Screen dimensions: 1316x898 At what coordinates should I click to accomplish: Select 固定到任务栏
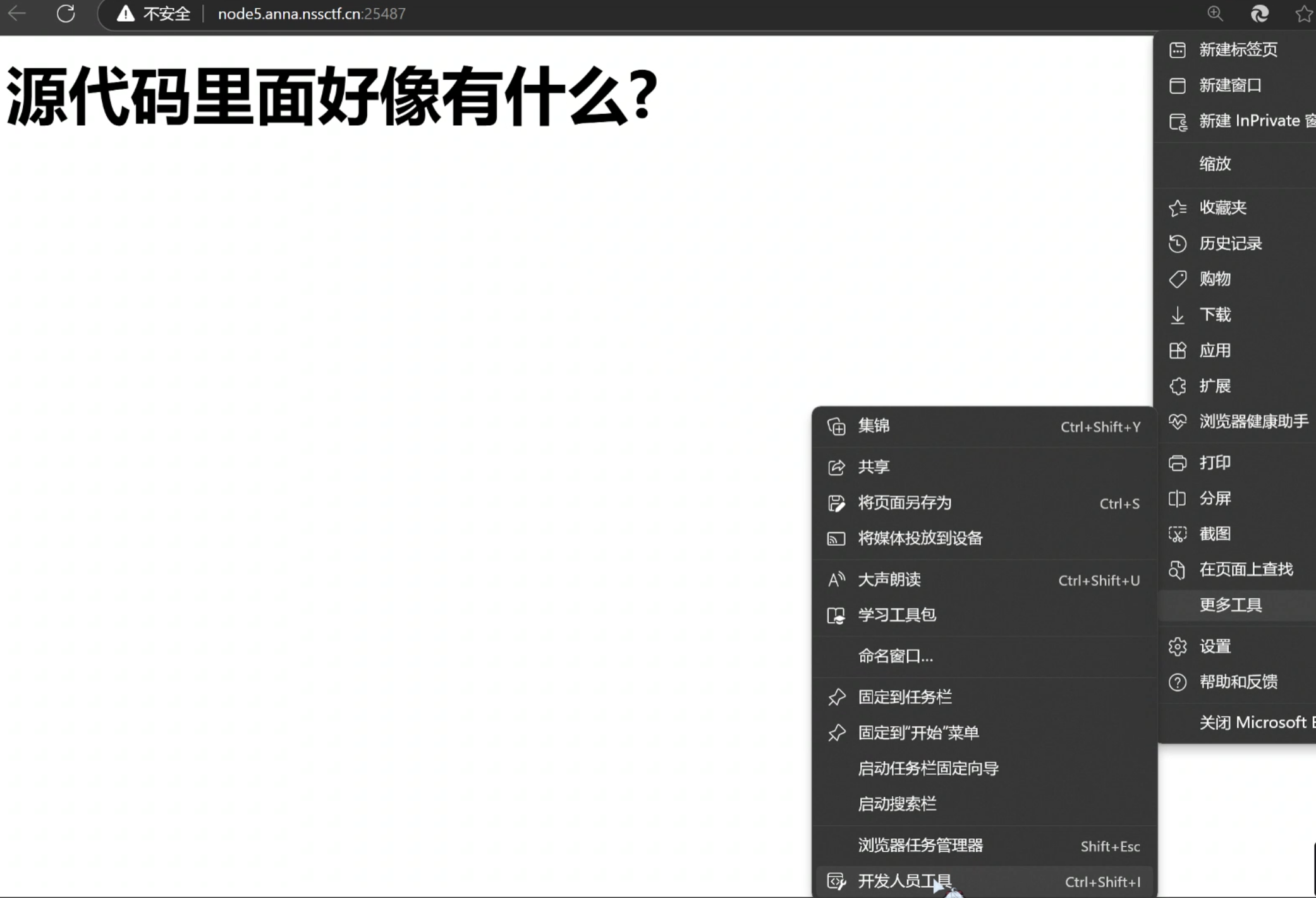pyautogui.click(x=984, y=697)
